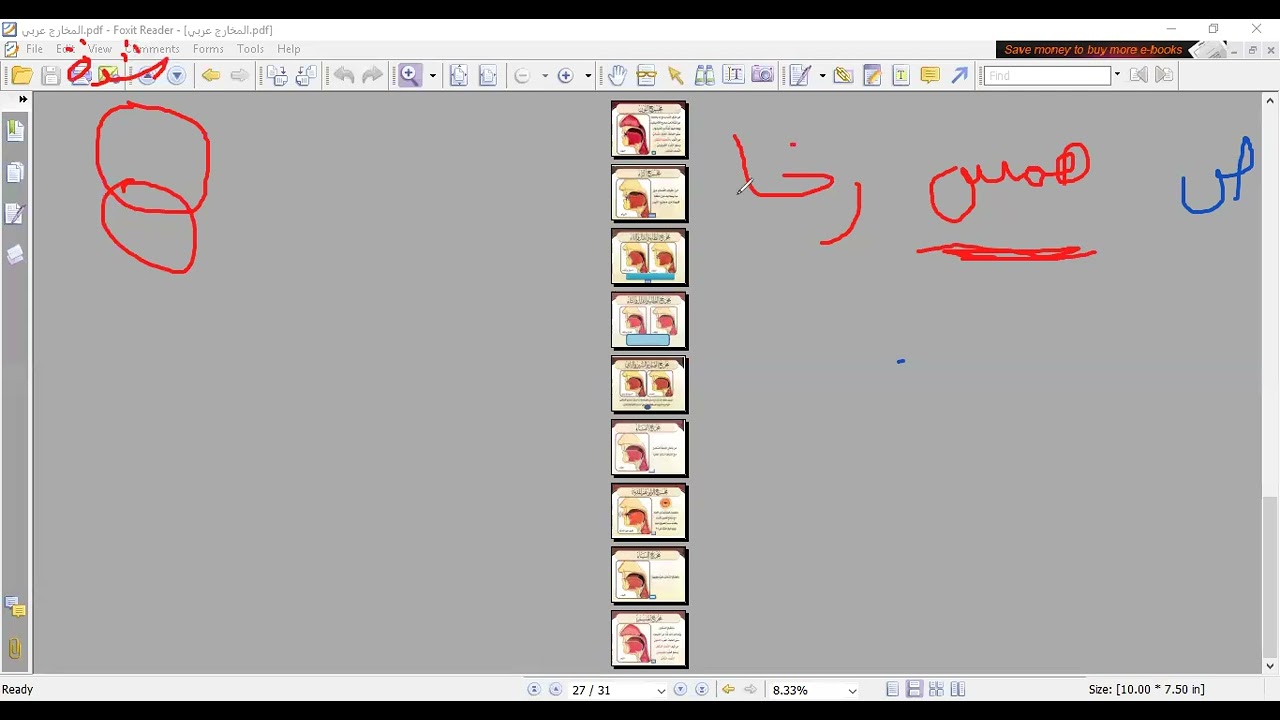Screen dimensions: 1280x720
Task: Select the topmost page thumbnail
Action: 650,130
